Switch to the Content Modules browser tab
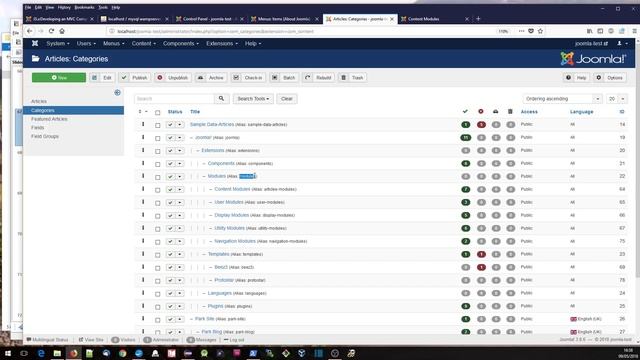Image resolution: width=640 pixels, height=360 pixels. [x=435, y=19]
